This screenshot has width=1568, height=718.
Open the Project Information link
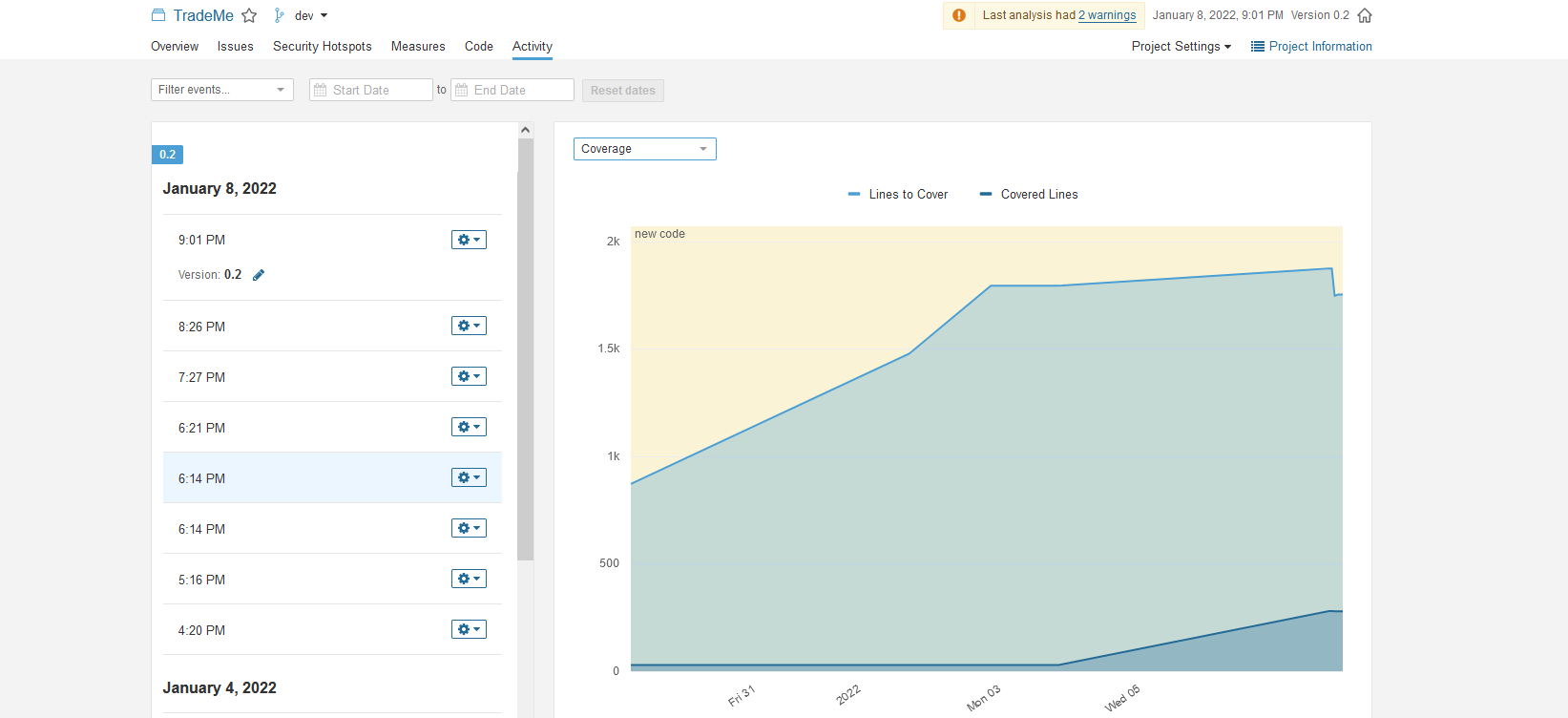[1320, 46]
